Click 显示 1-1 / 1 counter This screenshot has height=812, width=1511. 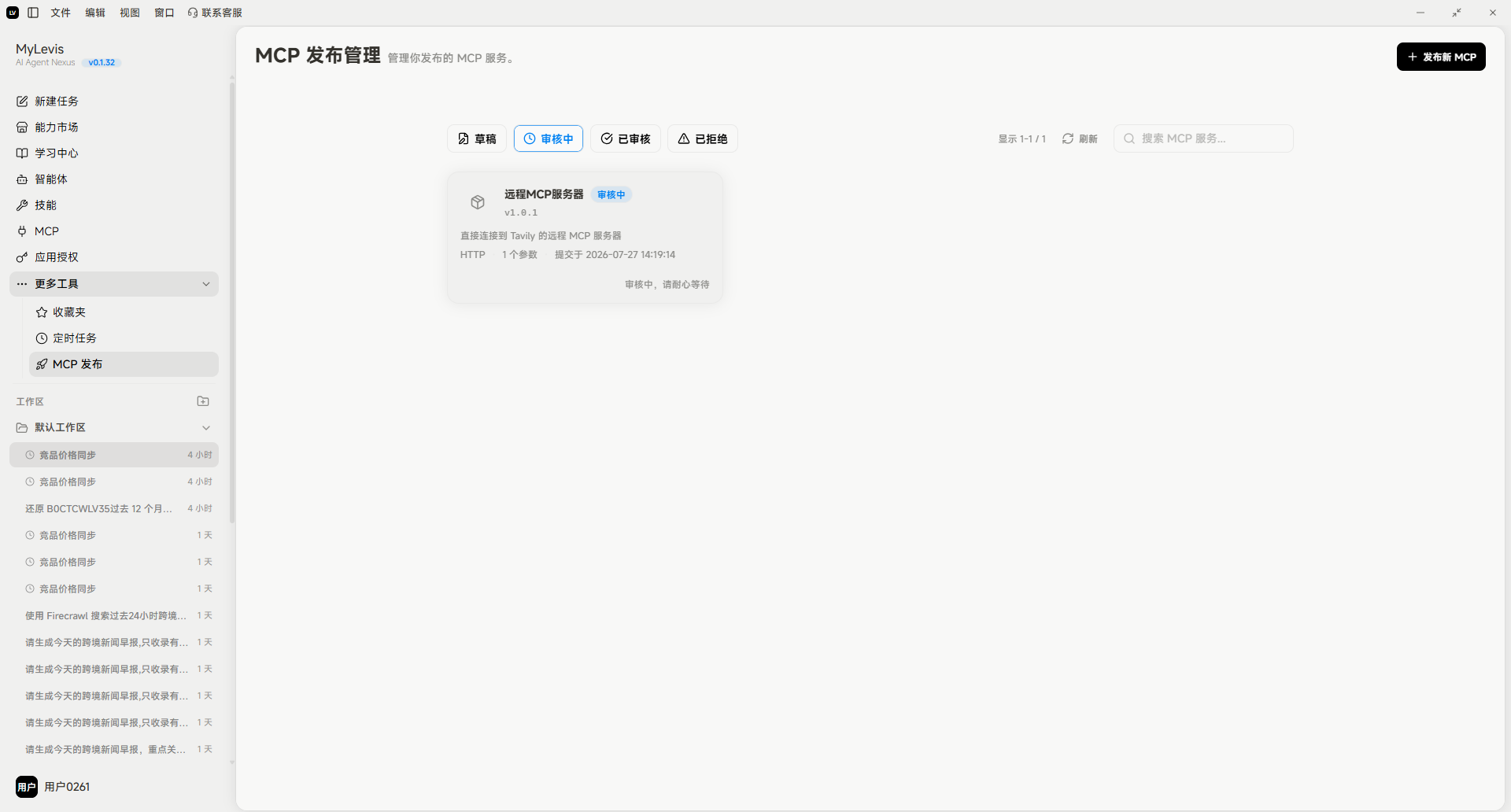(x=1022, y=138)
